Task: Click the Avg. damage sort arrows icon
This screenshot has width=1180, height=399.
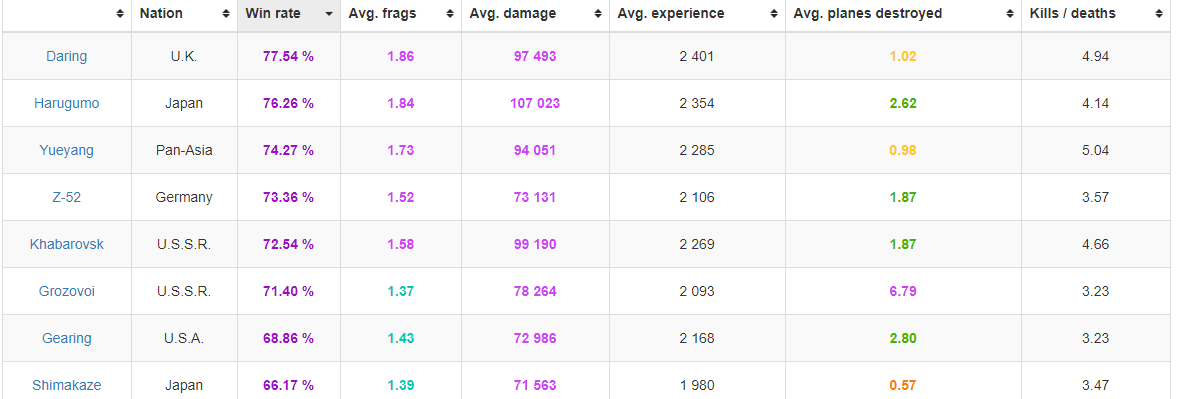Action: [598, 14]
